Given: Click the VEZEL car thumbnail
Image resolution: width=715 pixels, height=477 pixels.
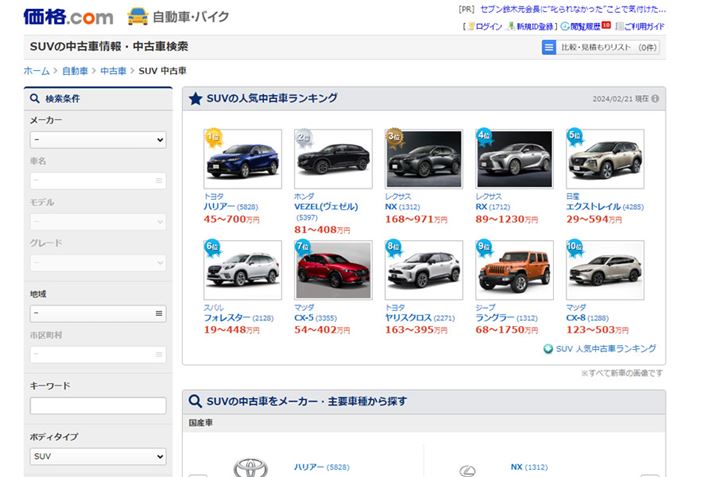Looking at the screenshot, I should (x=333, y=159).
